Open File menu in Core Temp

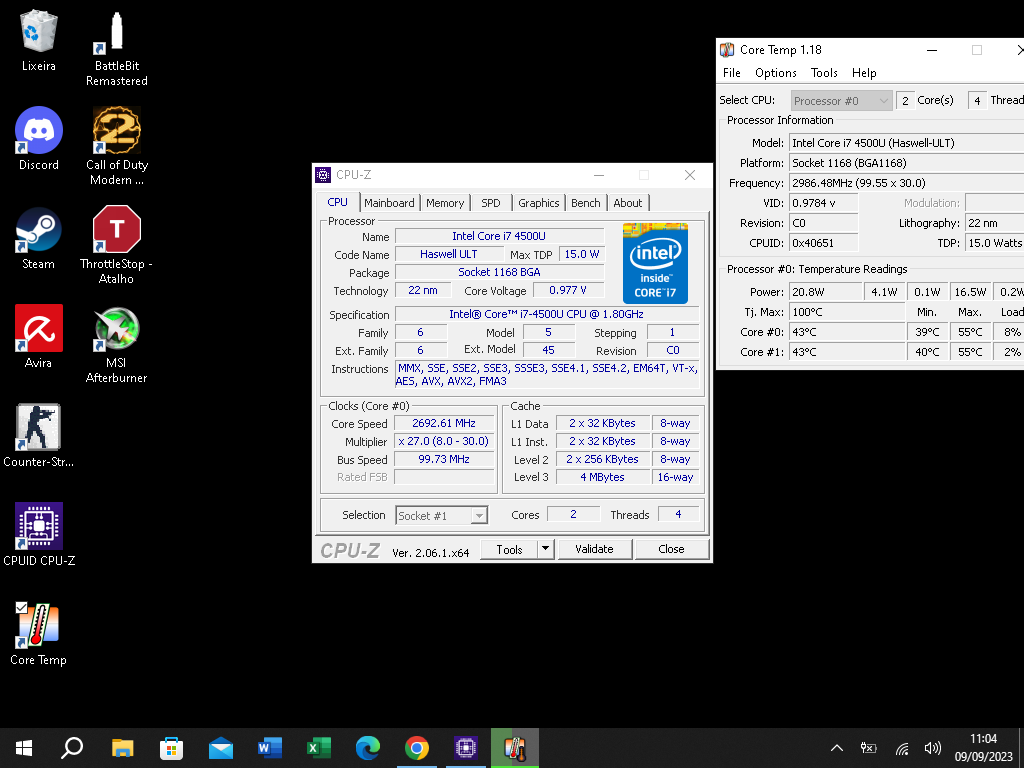coord(731,72)
